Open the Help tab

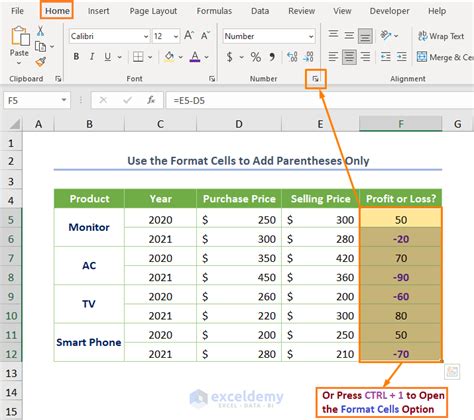click(x=437, y=11)
